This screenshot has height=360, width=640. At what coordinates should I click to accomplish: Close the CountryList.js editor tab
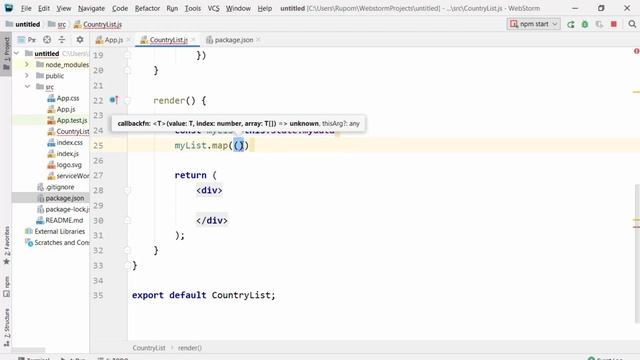193,40
